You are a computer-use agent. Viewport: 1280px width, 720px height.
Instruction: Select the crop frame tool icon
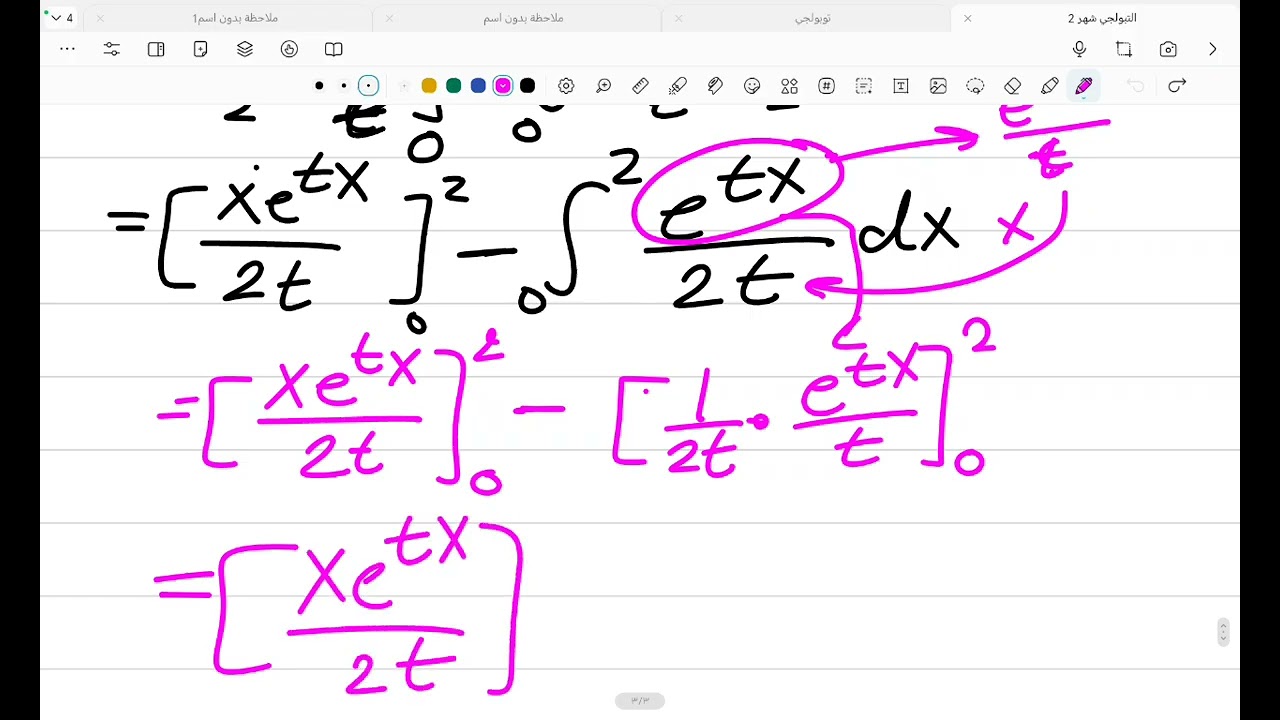click(x=1124, y=49)
